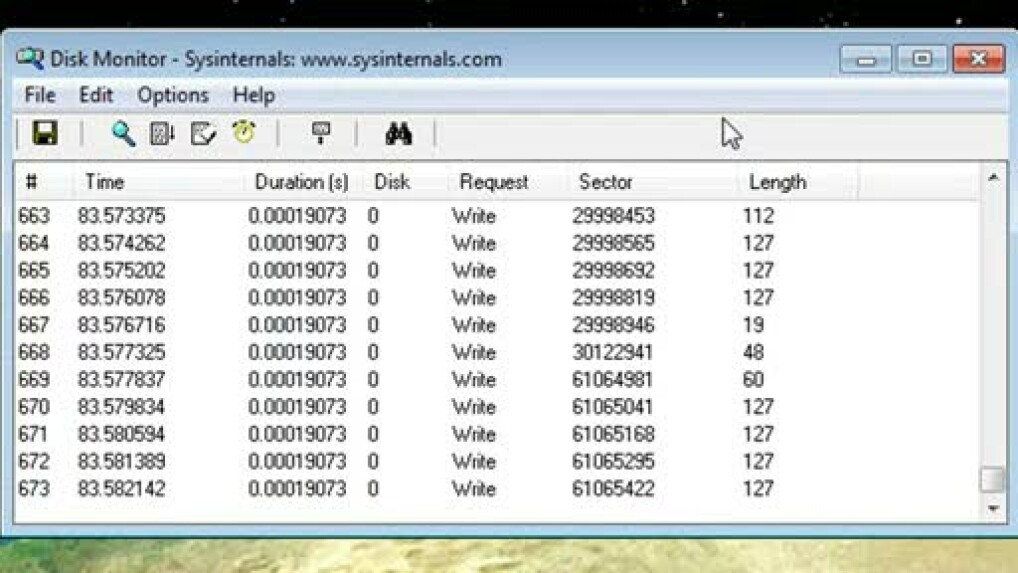Screen dimensions: 1018x573
Task: Toggle capture with the magnifying glass icon
Action: tap(123, 133)
